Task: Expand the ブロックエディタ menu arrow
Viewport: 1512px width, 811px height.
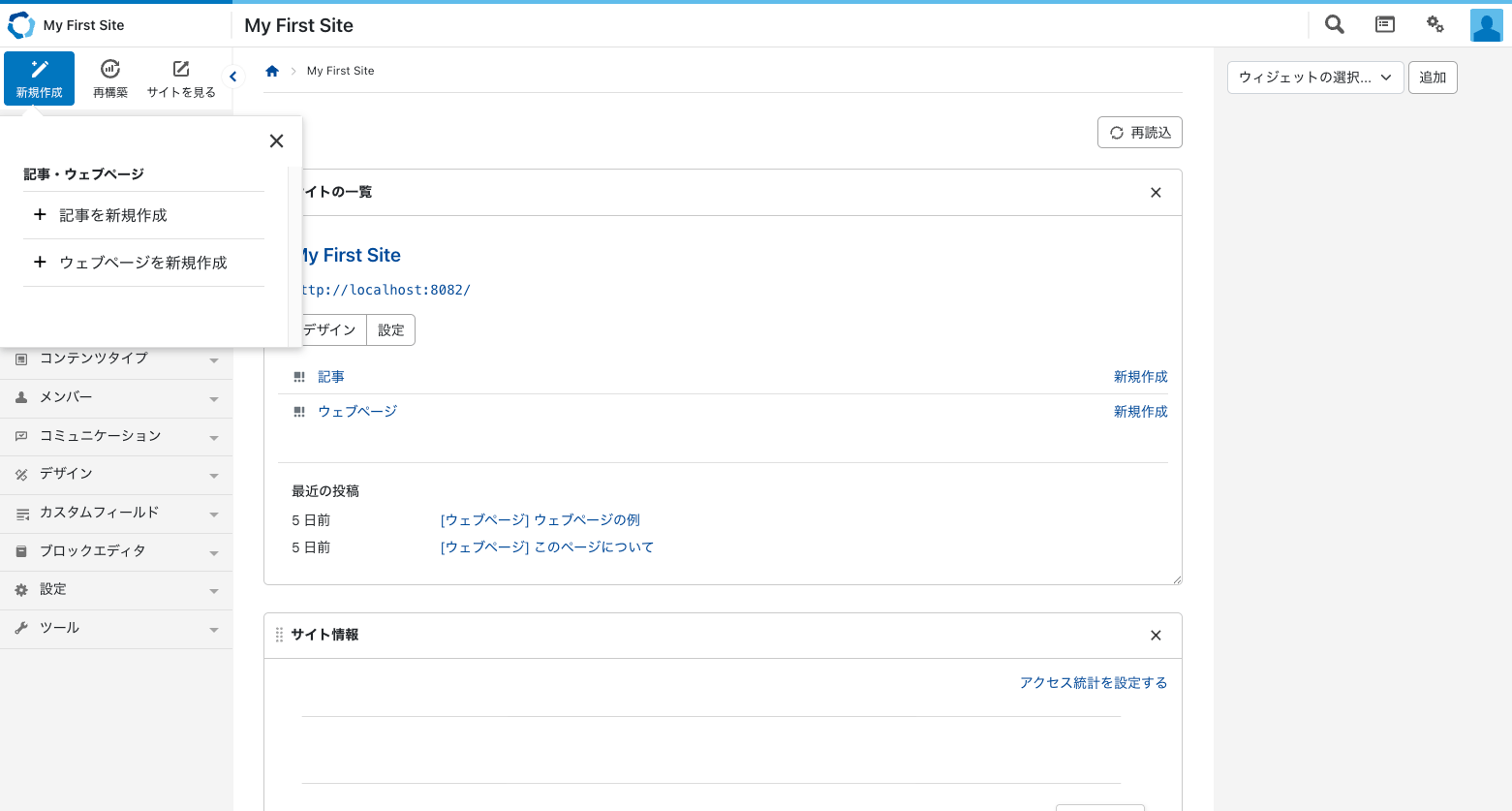Action: (214, 553)
